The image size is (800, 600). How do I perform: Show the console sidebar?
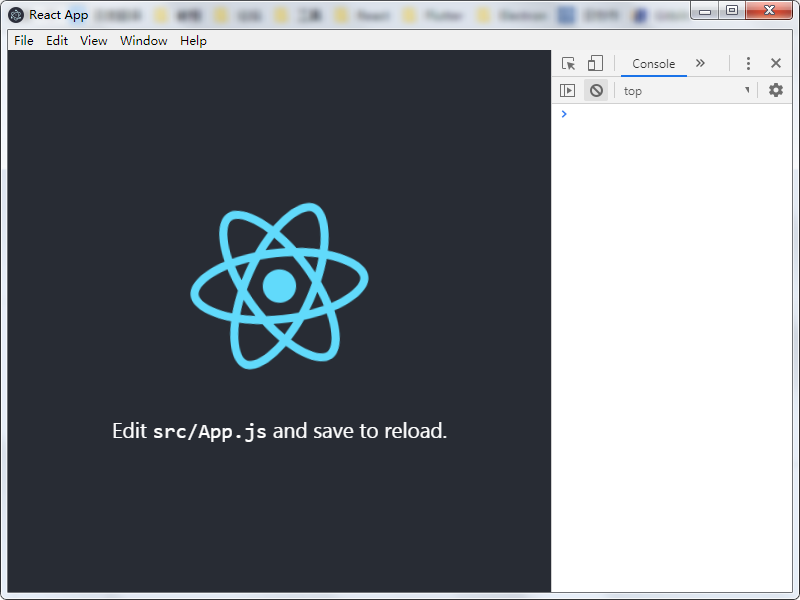567,90
